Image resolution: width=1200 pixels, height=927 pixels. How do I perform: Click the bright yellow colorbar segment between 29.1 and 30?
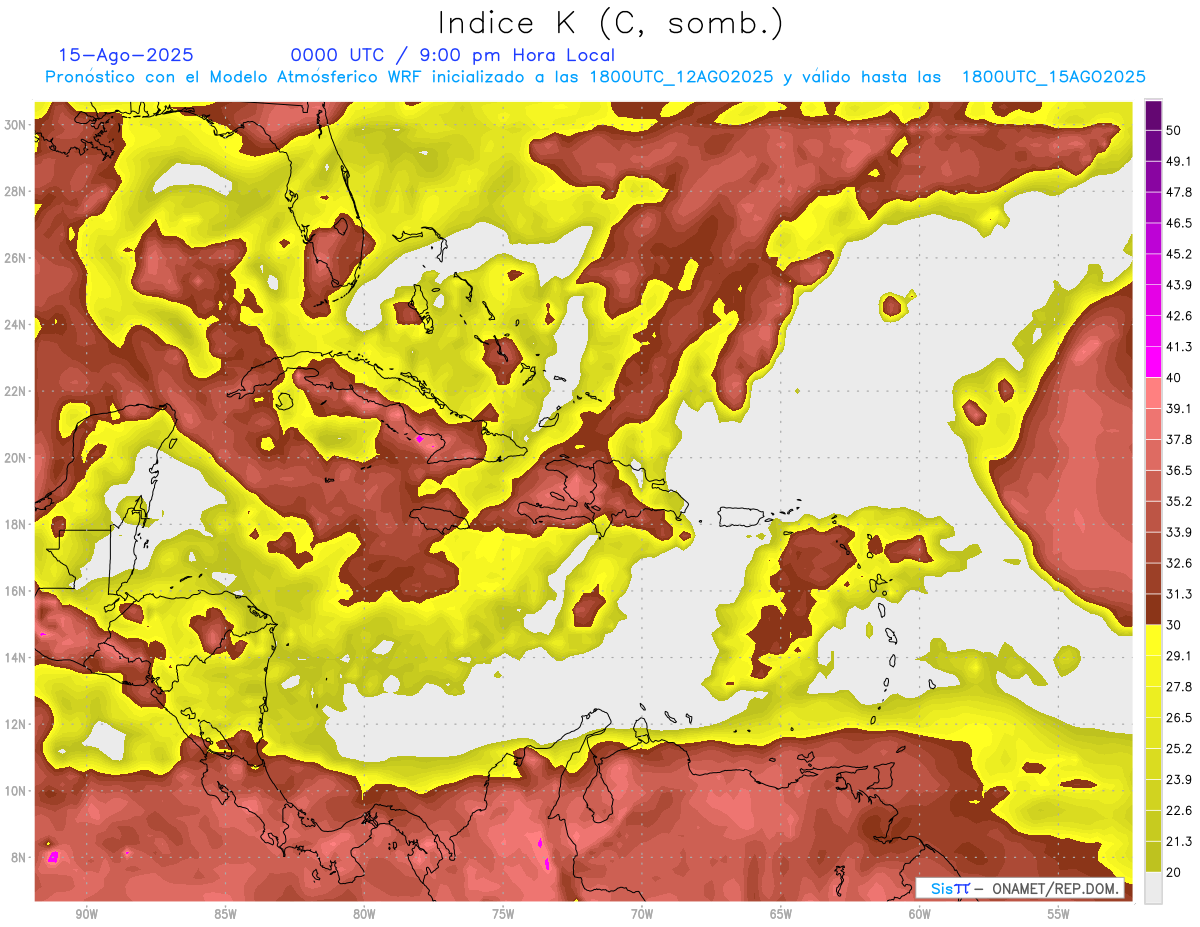point(1153,640)
